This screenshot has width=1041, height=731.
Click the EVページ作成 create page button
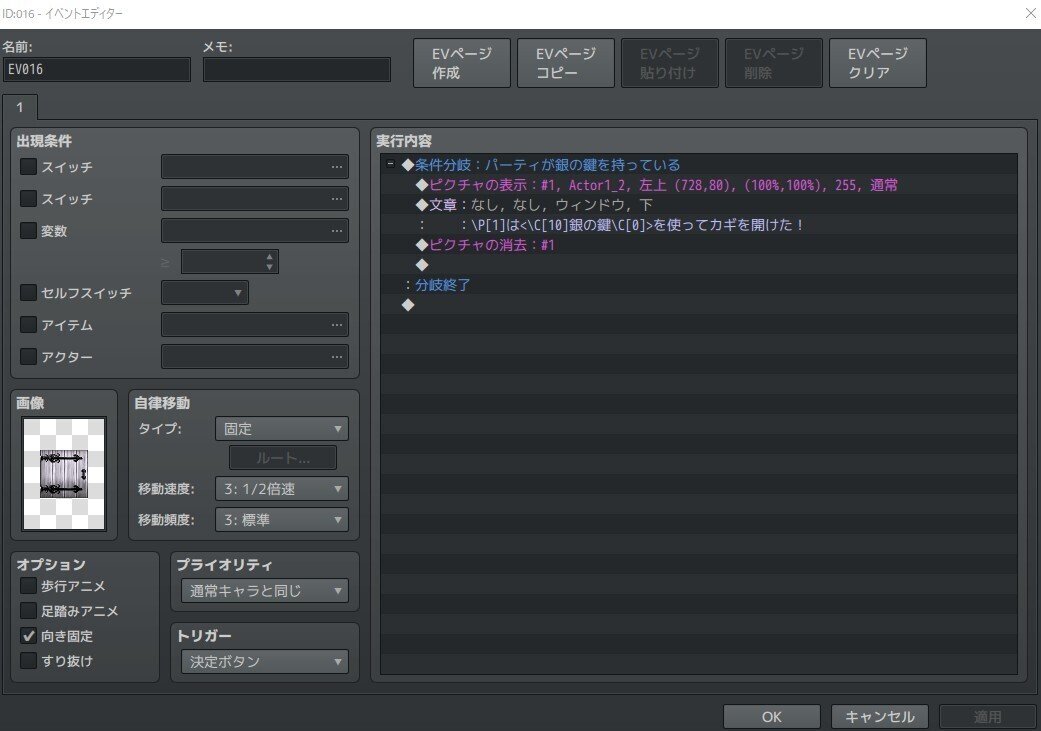461,62
